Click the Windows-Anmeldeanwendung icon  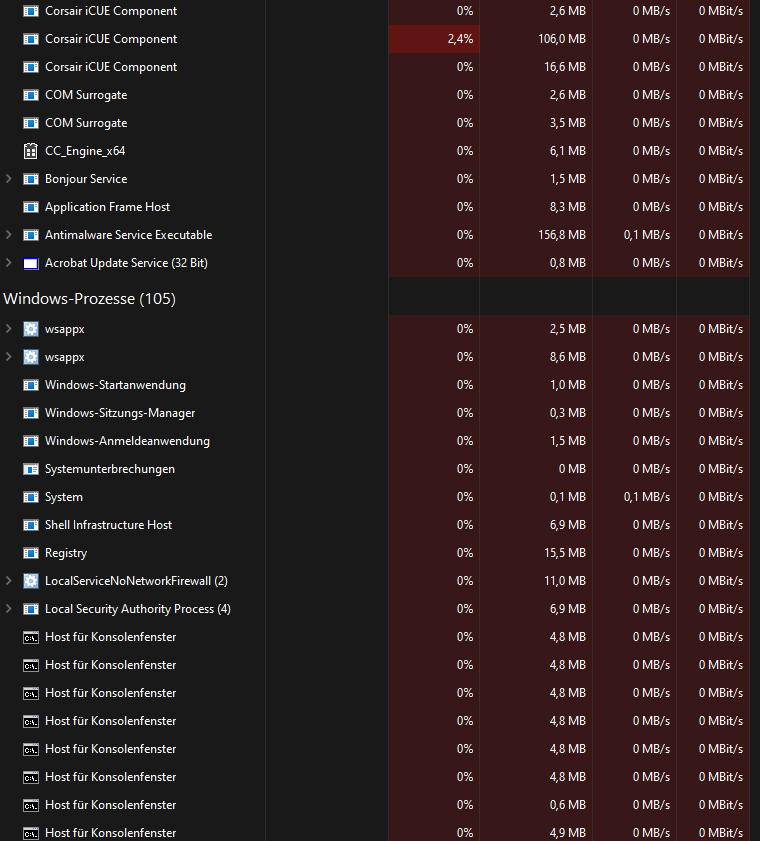pos(31,441)
